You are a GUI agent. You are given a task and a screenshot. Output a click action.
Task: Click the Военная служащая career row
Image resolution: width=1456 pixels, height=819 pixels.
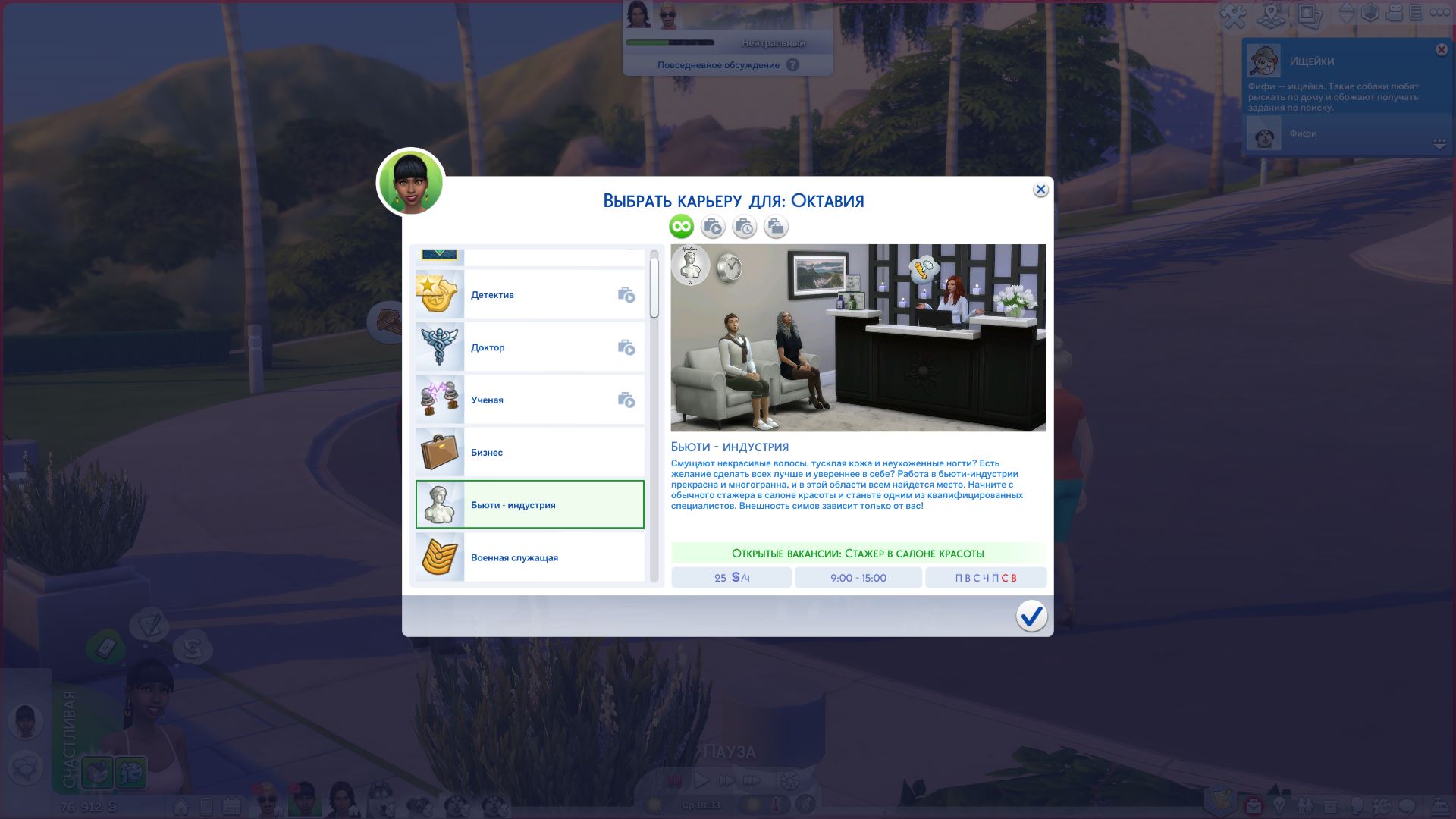pos(529,557)
